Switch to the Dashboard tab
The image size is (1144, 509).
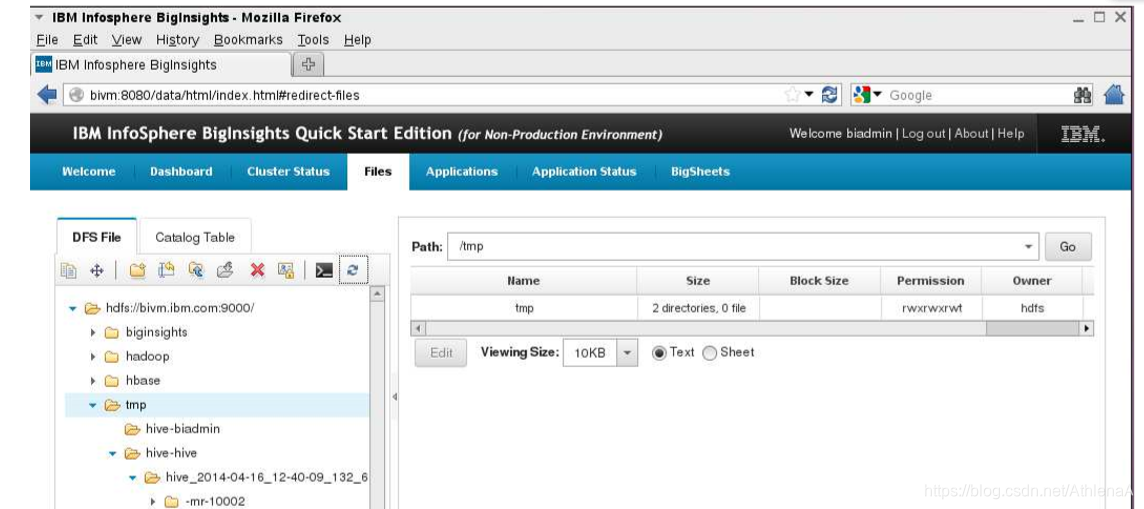click(x=181, y=171)
